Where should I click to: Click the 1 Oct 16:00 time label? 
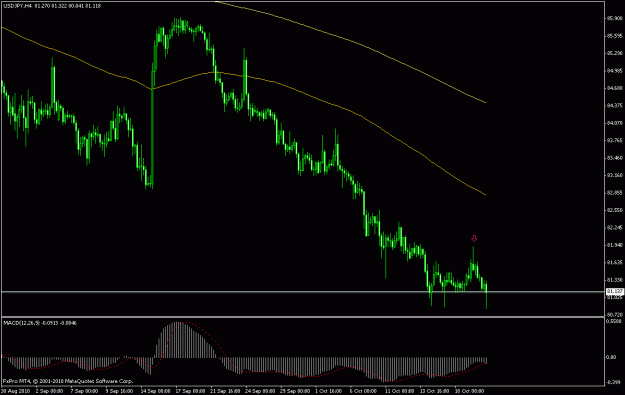(328, 391)
